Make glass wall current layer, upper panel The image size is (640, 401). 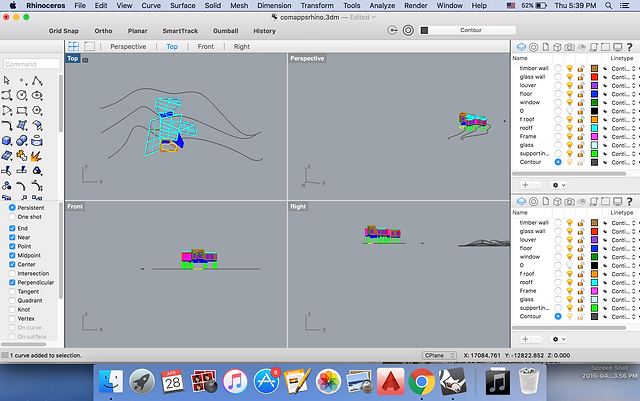click(558, 77)
